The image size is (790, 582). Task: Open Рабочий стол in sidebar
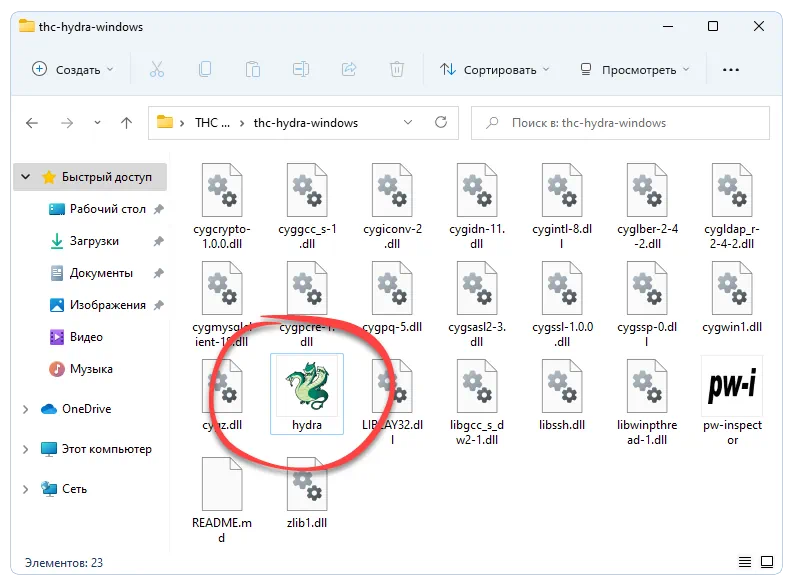point(97,209)
